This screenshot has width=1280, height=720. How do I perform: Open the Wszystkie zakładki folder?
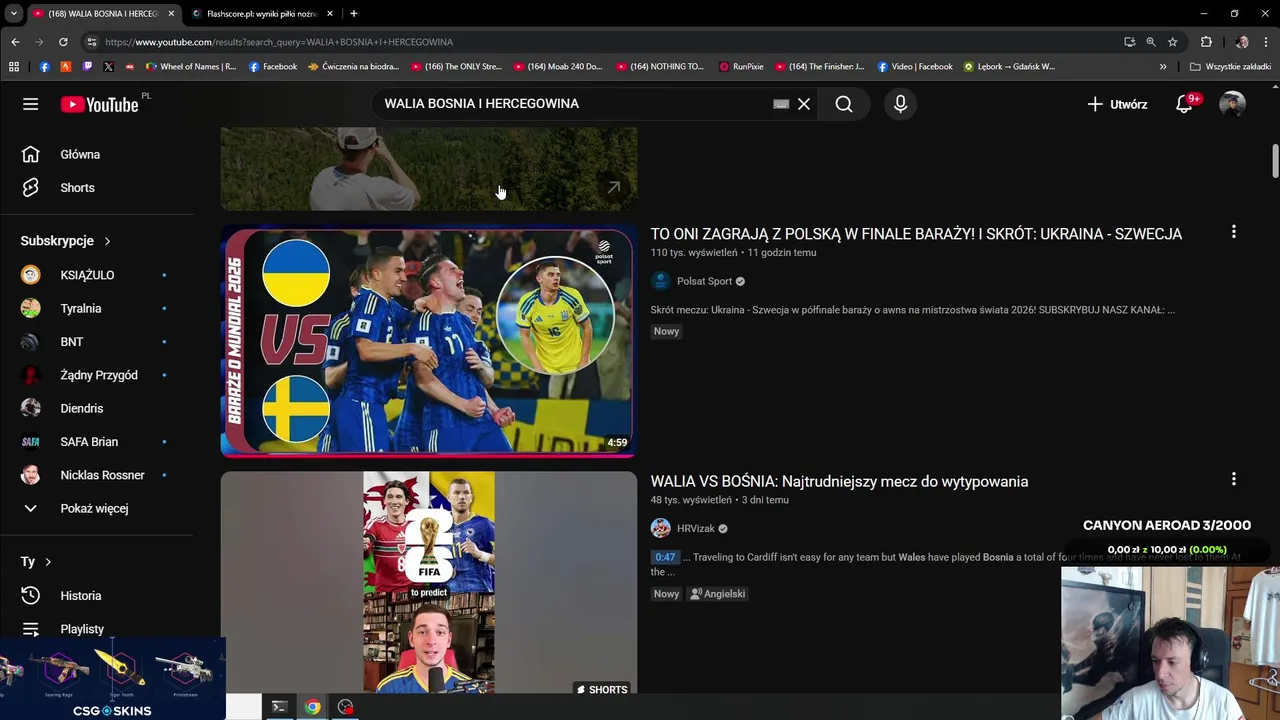pyautogui.click(x=1231, y=66)
